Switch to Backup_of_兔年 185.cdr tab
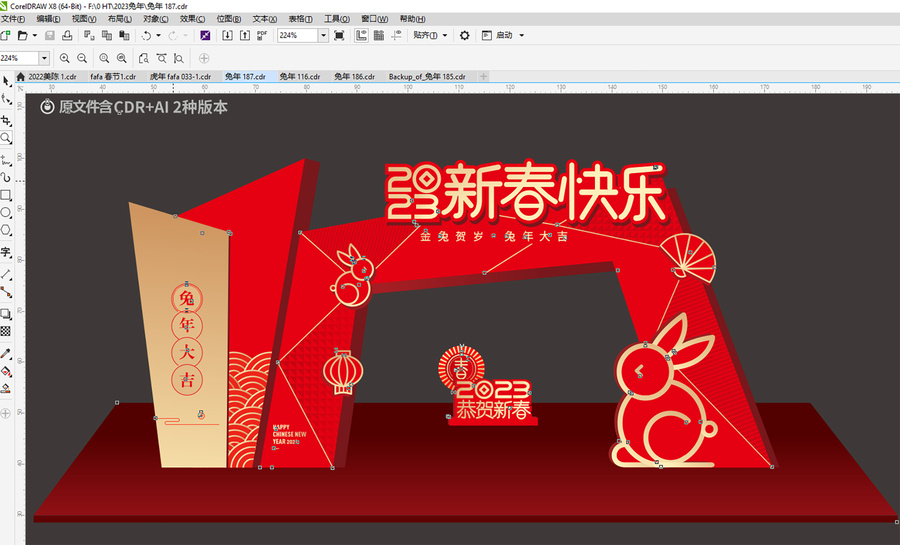Viewport: 900px width, 545px height. coord(427,76)
